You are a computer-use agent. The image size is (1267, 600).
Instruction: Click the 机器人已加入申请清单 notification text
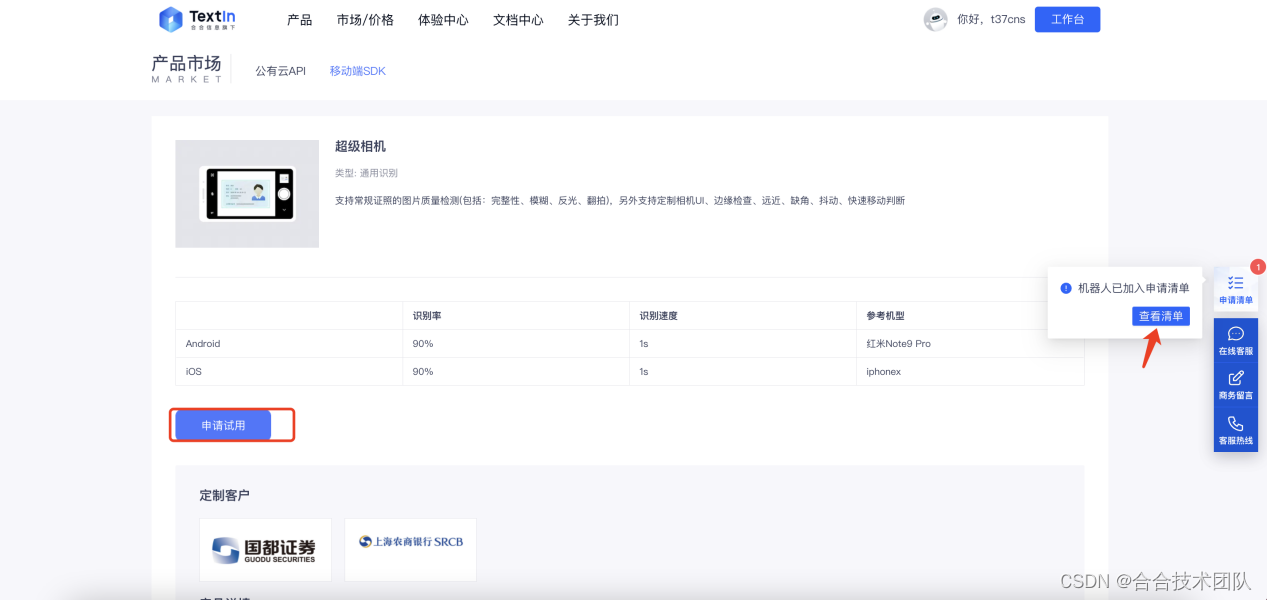click(1133, 288)
